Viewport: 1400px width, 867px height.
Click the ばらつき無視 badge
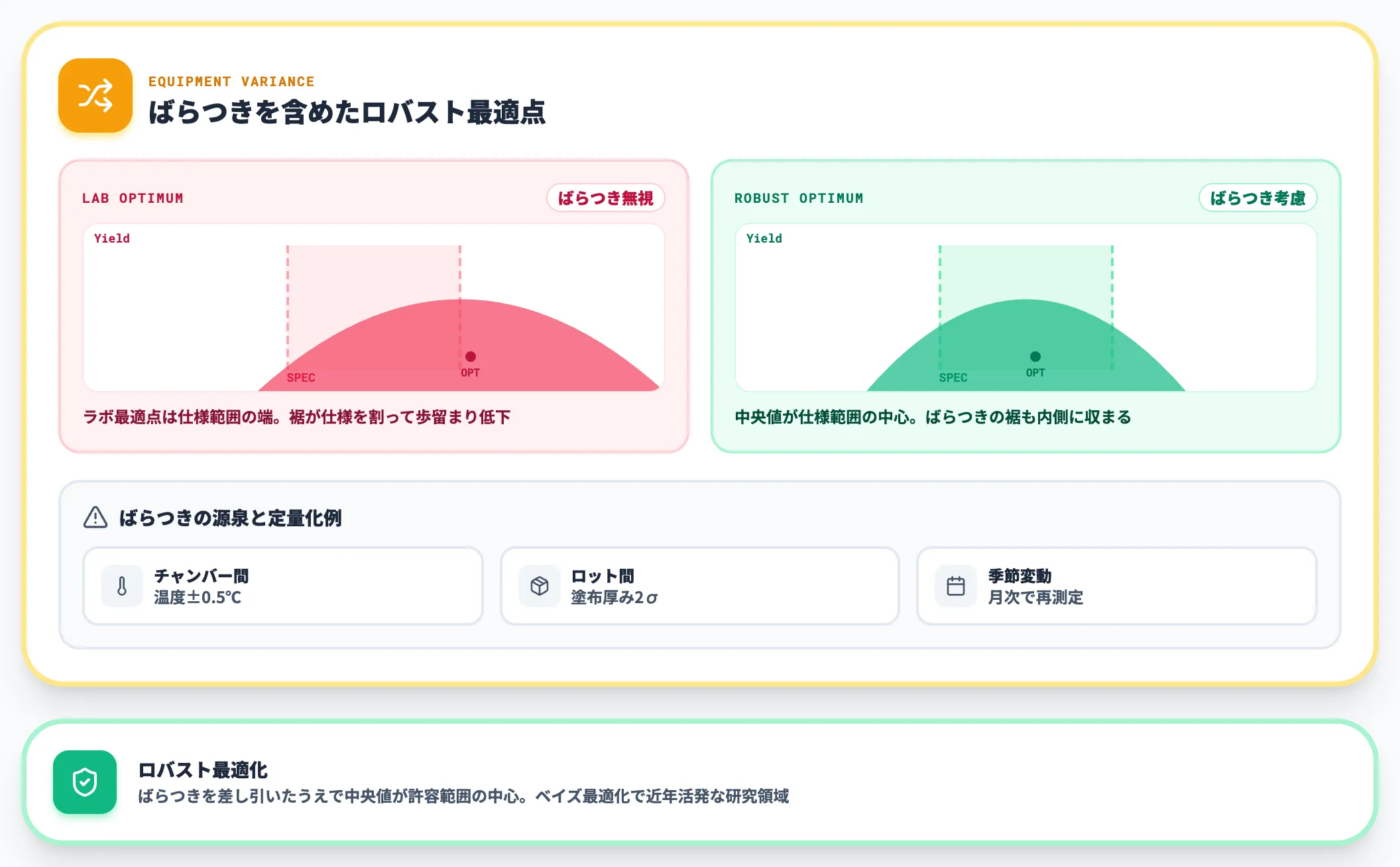606,198
